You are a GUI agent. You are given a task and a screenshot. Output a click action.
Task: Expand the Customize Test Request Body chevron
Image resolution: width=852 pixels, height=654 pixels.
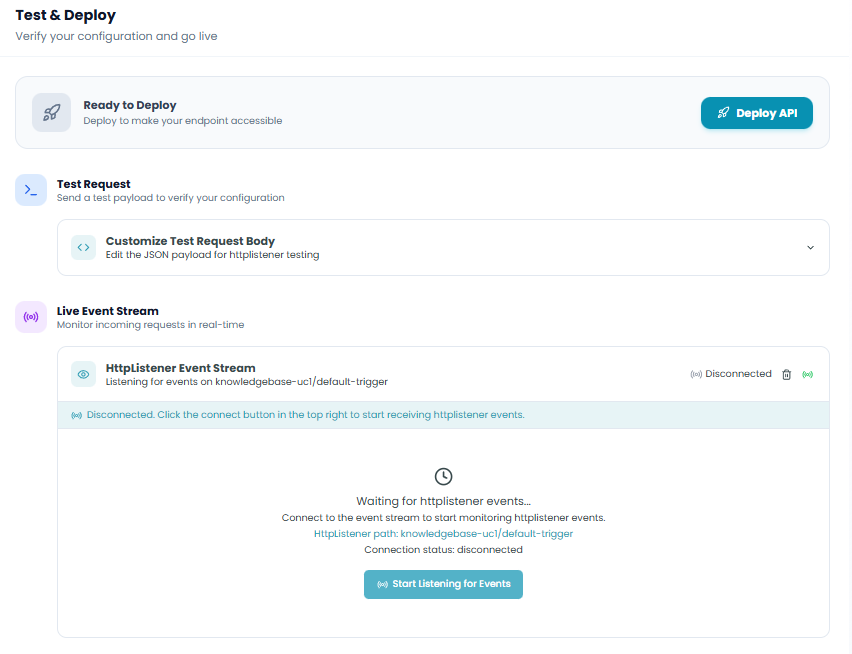click(x=810, y=248)
